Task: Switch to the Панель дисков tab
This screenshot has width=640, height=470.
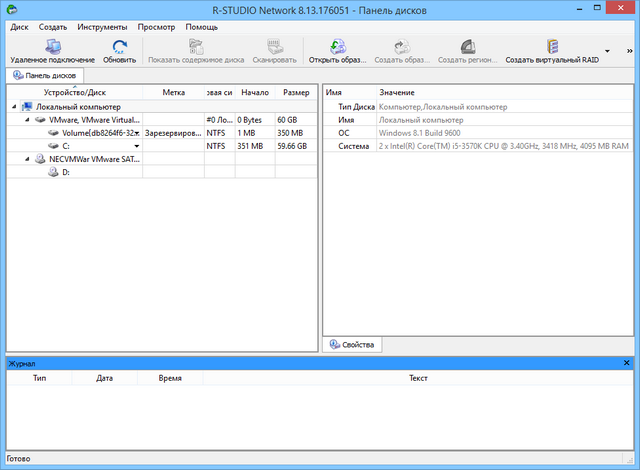Action: (46, 75)
